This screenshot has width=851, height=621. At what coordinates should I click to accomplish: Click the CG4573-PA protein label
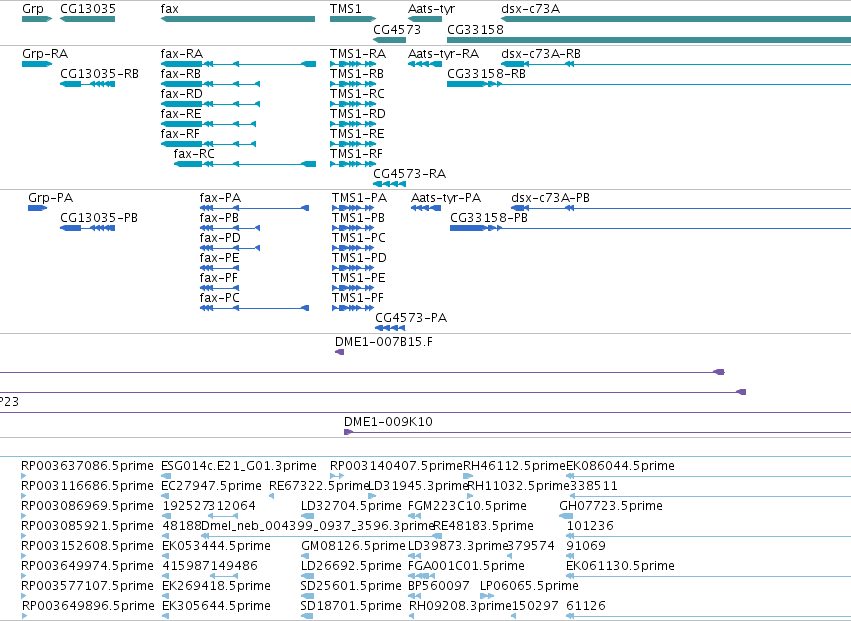tap(411, 318)
